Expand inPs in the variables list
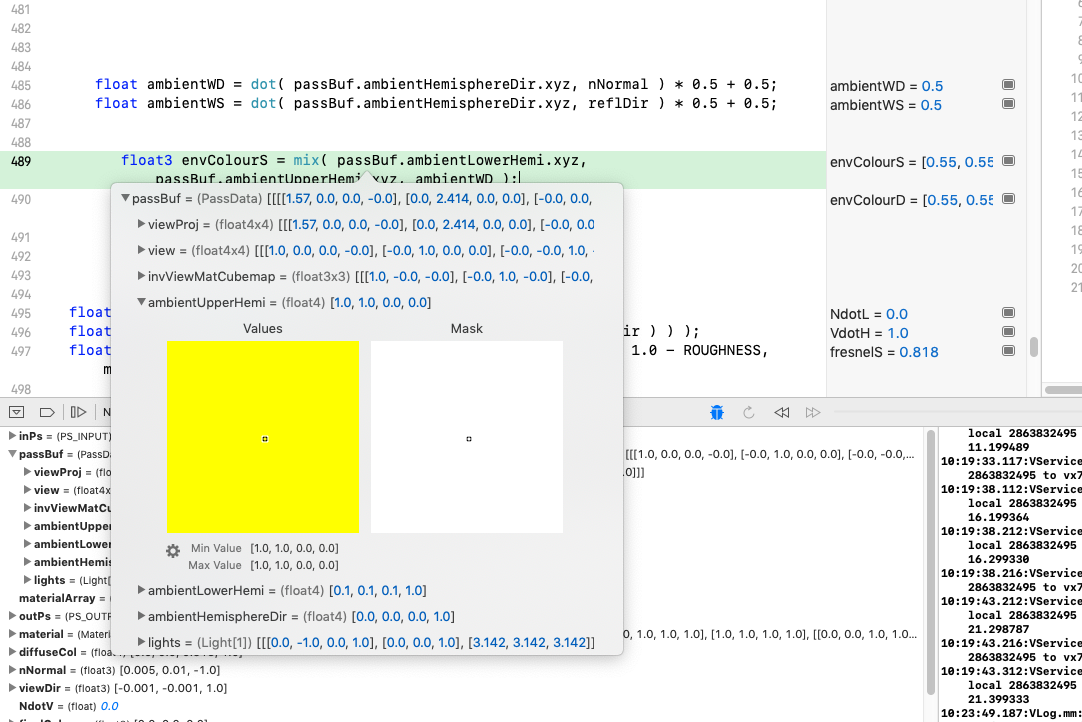Viewport: 1082px width, 722px height. click(x=12, y=436)
